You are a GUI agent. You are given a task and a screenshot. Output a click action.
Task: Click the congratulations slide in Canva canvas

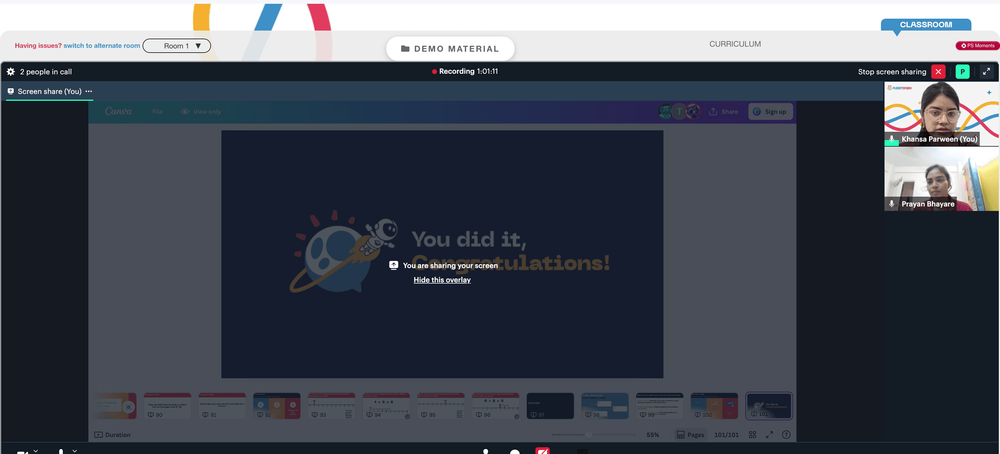442,254
